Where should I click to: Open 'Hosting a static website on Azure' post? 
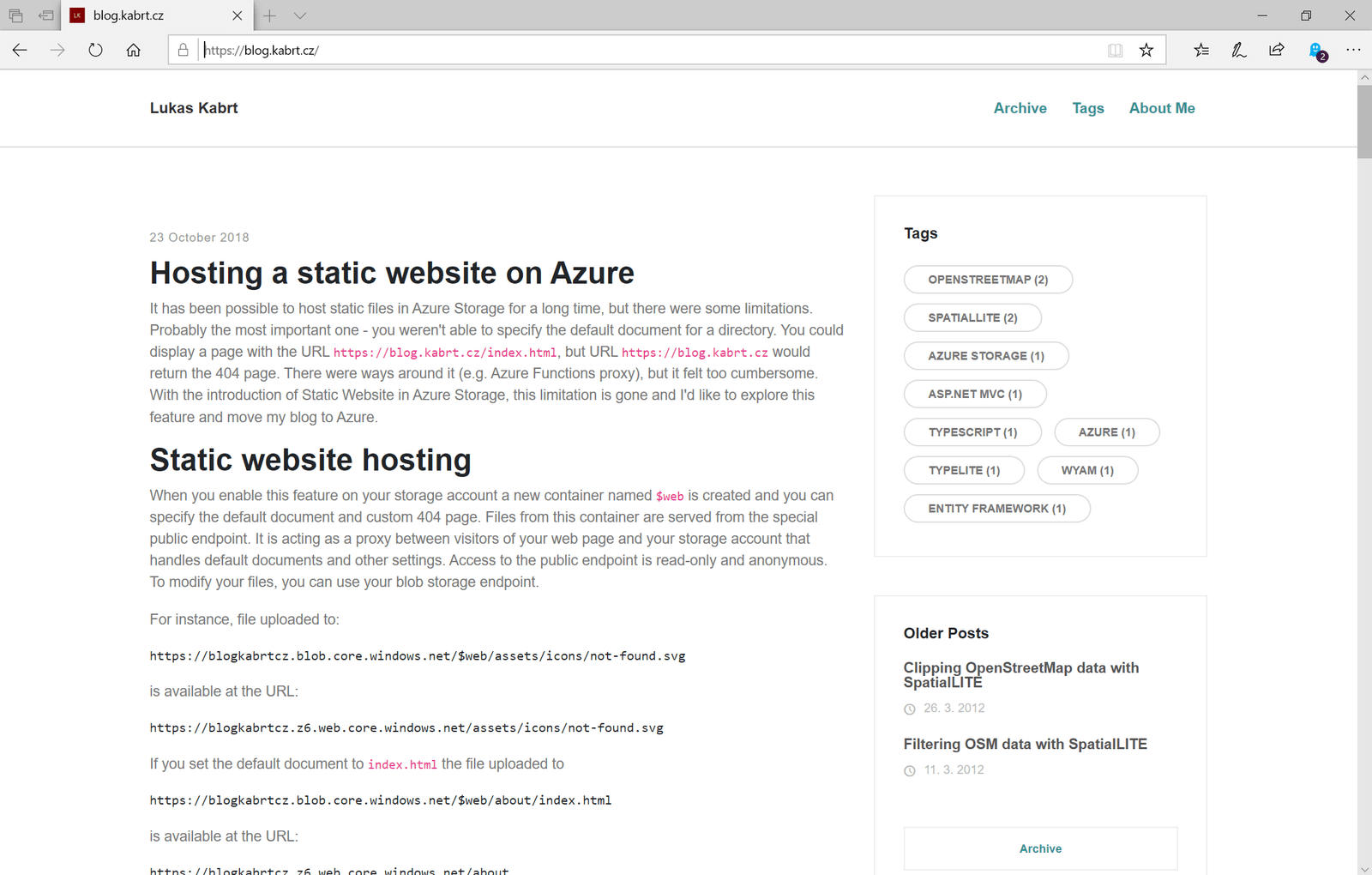pos(392,273)
